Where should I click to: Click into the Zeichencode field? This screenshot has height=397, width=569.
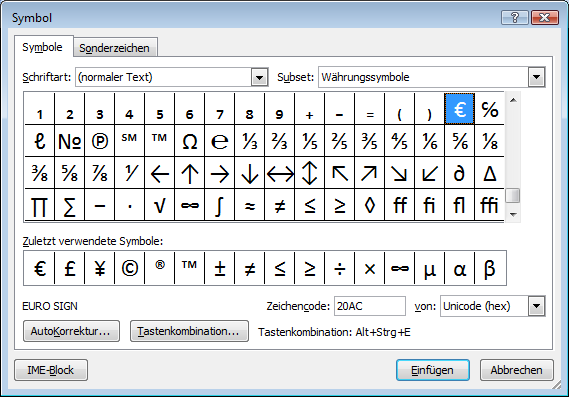[369, 306]
